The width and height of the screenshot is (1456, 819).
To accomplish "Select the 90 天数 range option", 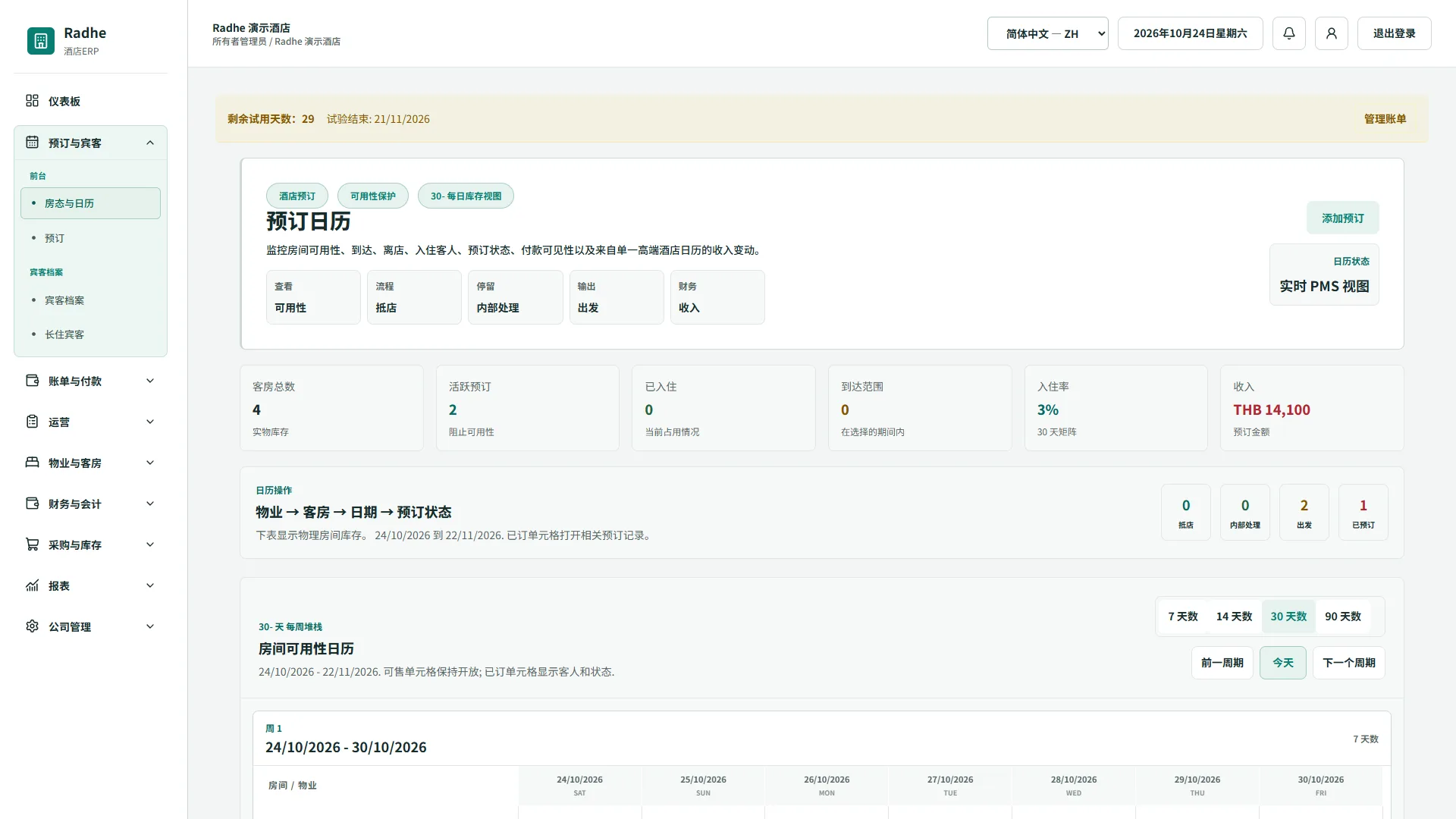I will click(1342, 617).
